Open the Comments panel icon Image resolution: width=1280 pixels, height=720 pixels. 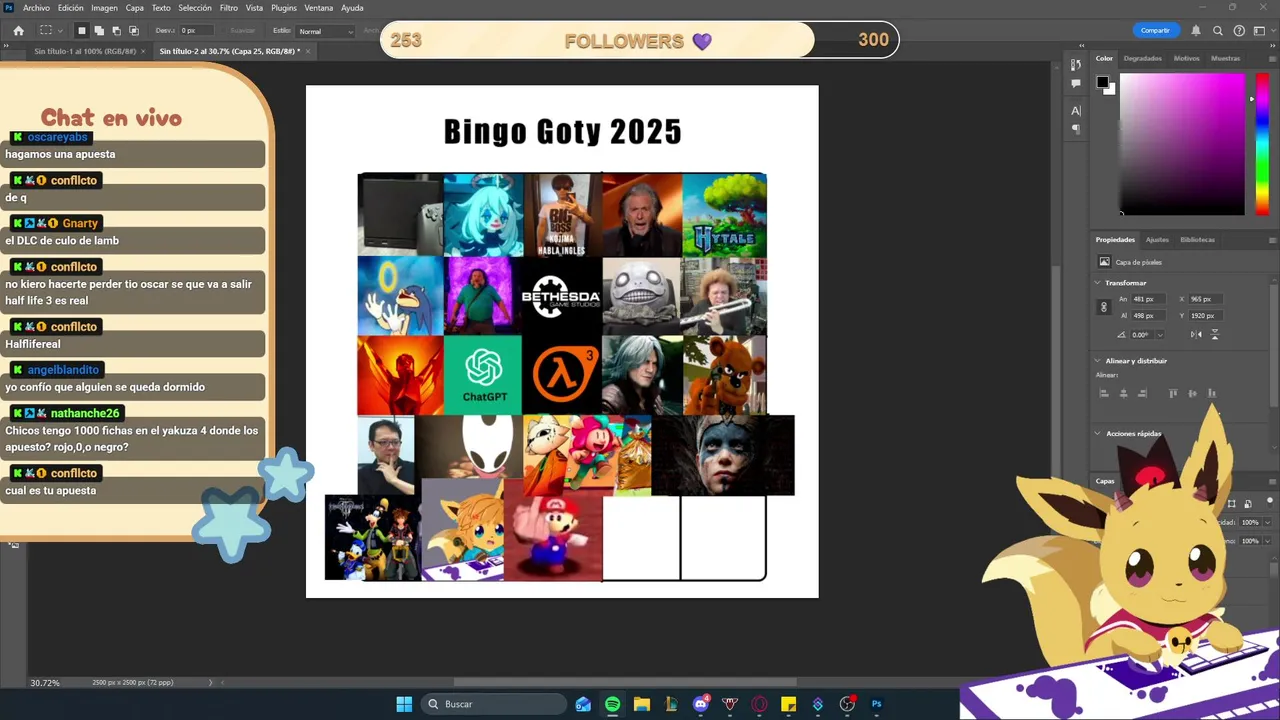point(1076,84)
